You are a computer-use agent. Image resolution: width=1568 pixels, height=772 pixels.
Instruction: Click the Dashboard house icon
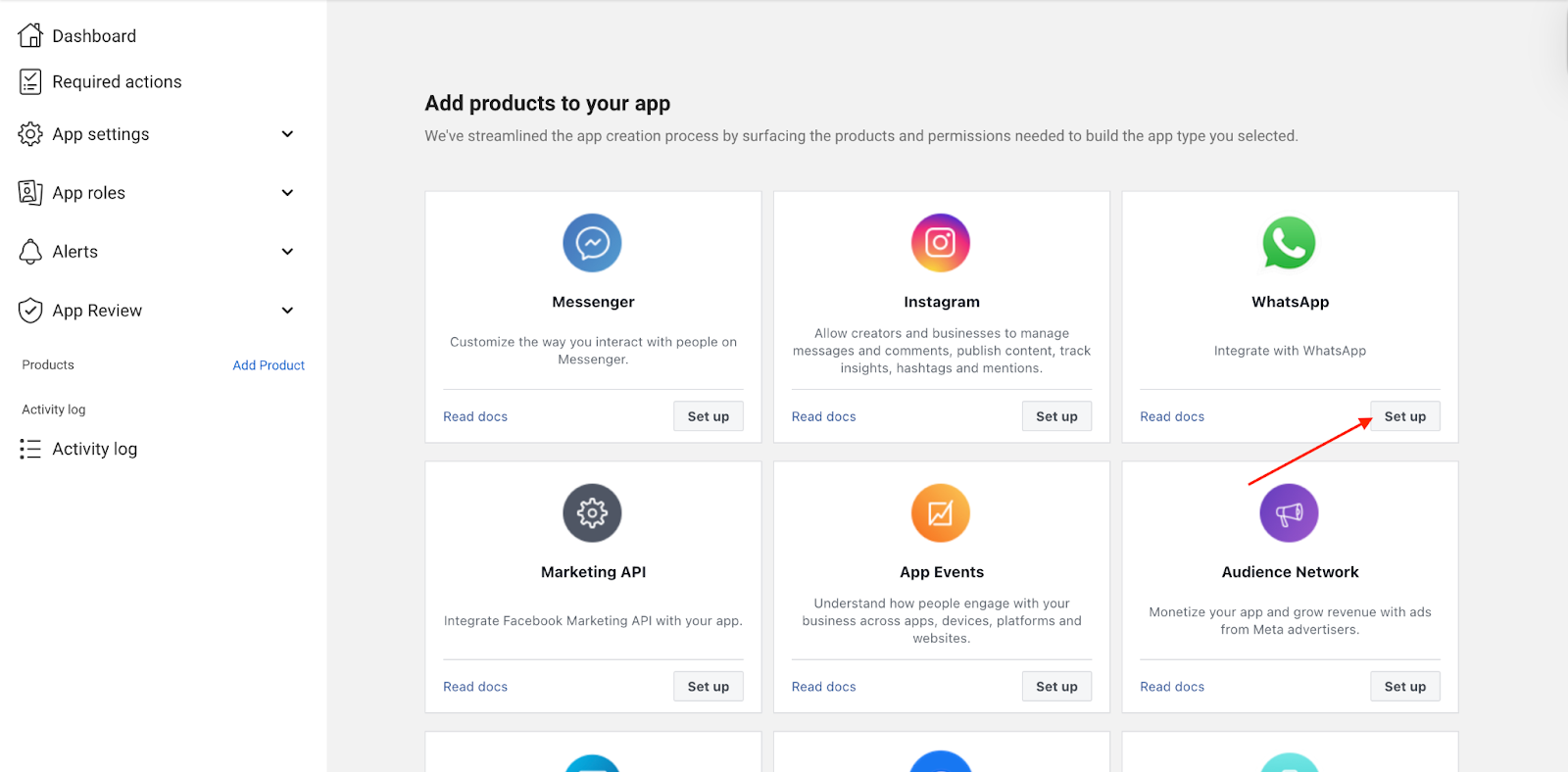30,36
